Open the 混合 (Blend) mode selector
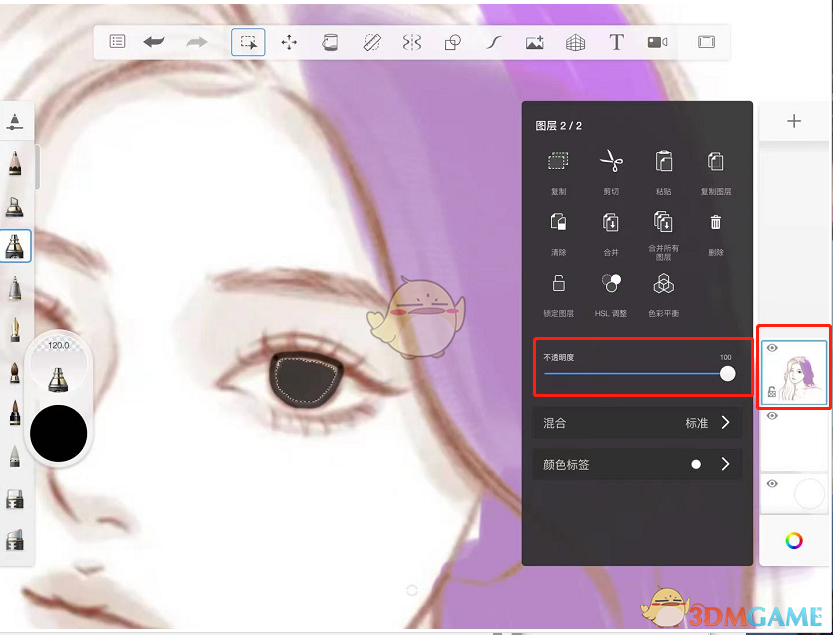 637,422
